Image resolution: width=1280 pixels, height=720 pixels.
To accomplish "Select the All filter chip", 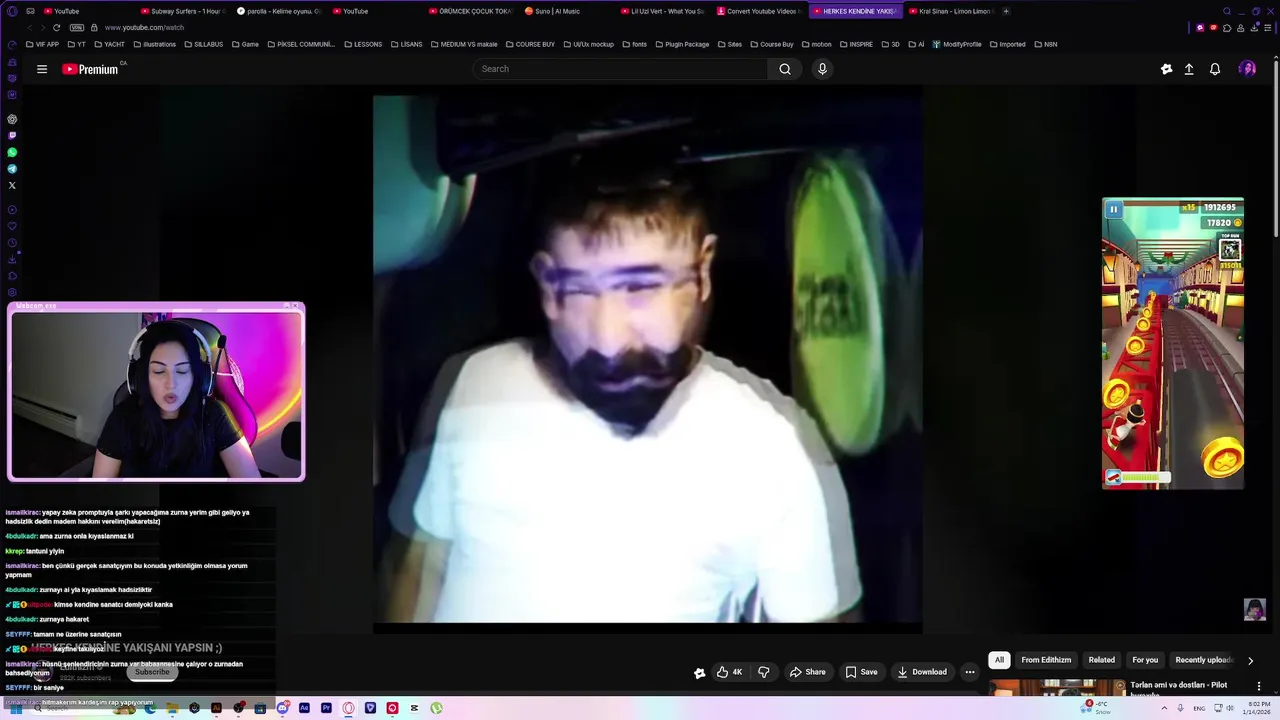I will click(x=999, y=660).
